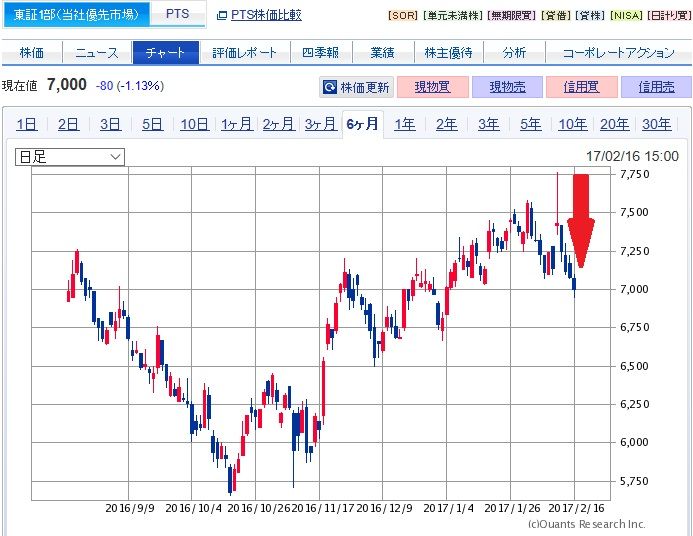This screenshot has height=536, width=693.
Task: Click the price change -80 (-1.13%) text
Action: pos(130,86)
